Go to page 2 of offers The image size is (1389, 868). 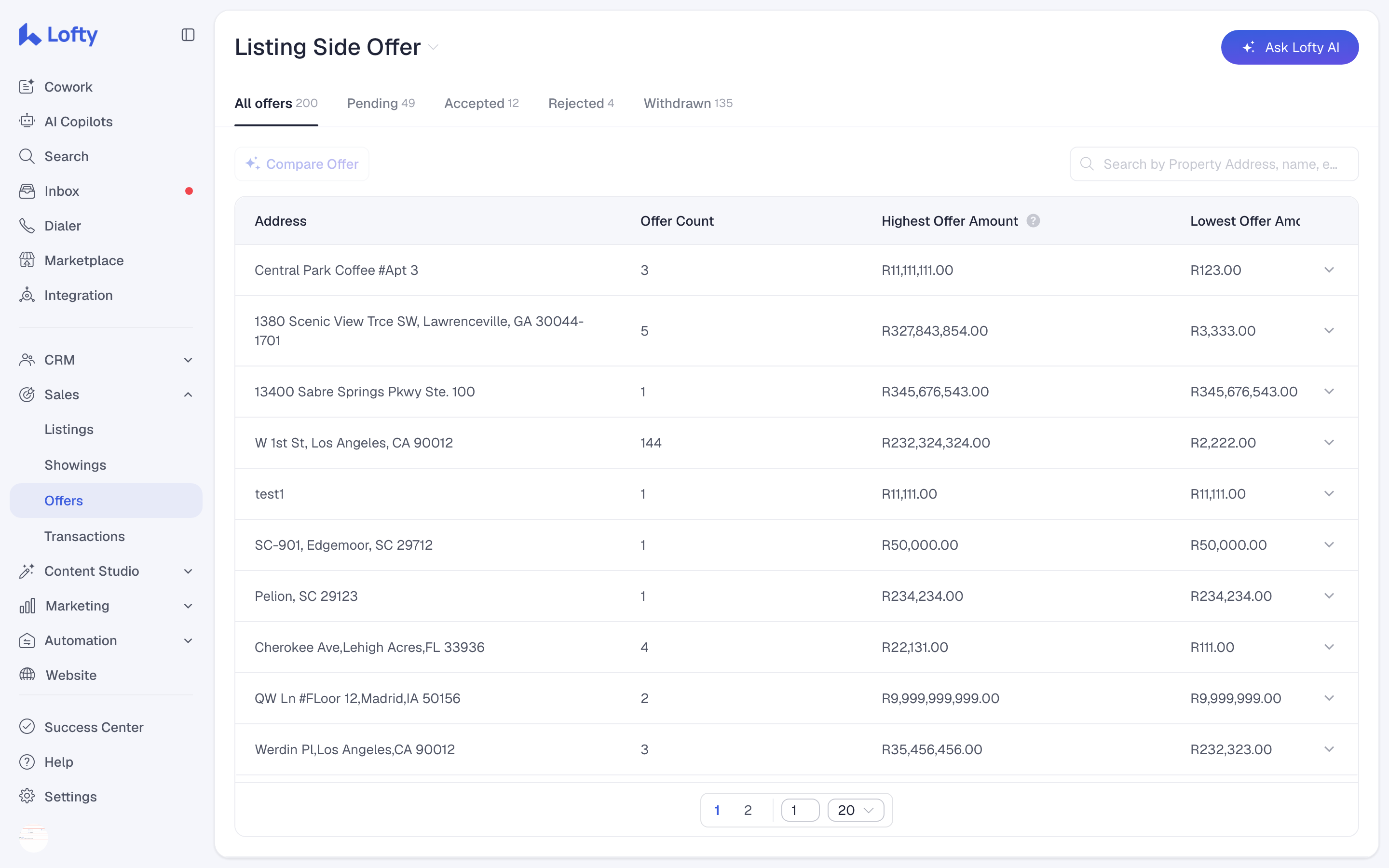(x=747, y=810)
